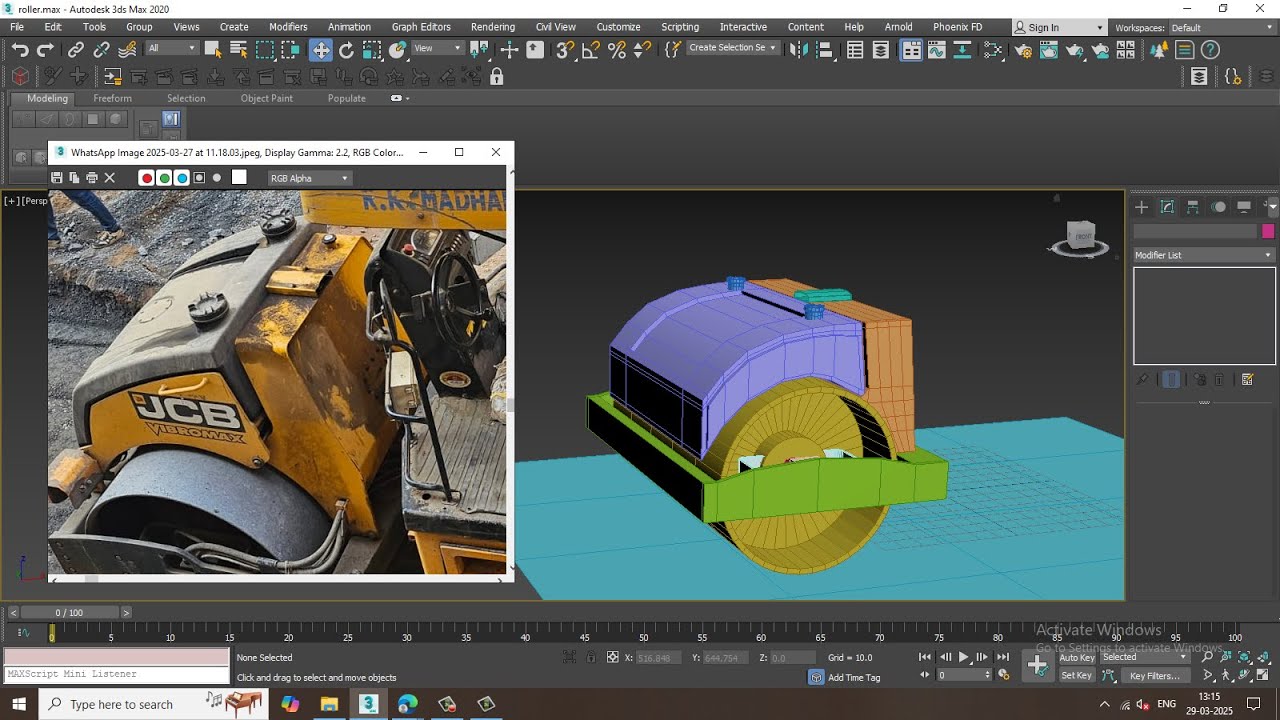The image size is (1280, 720).
Task: Open the Modifiers menu
Action: pyautogui.click(x=288, y=27)
